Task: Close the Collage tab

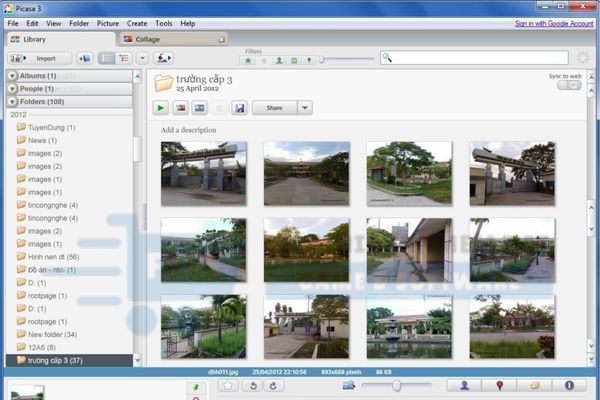Action: pyautogui.click(x=222, y=40)
